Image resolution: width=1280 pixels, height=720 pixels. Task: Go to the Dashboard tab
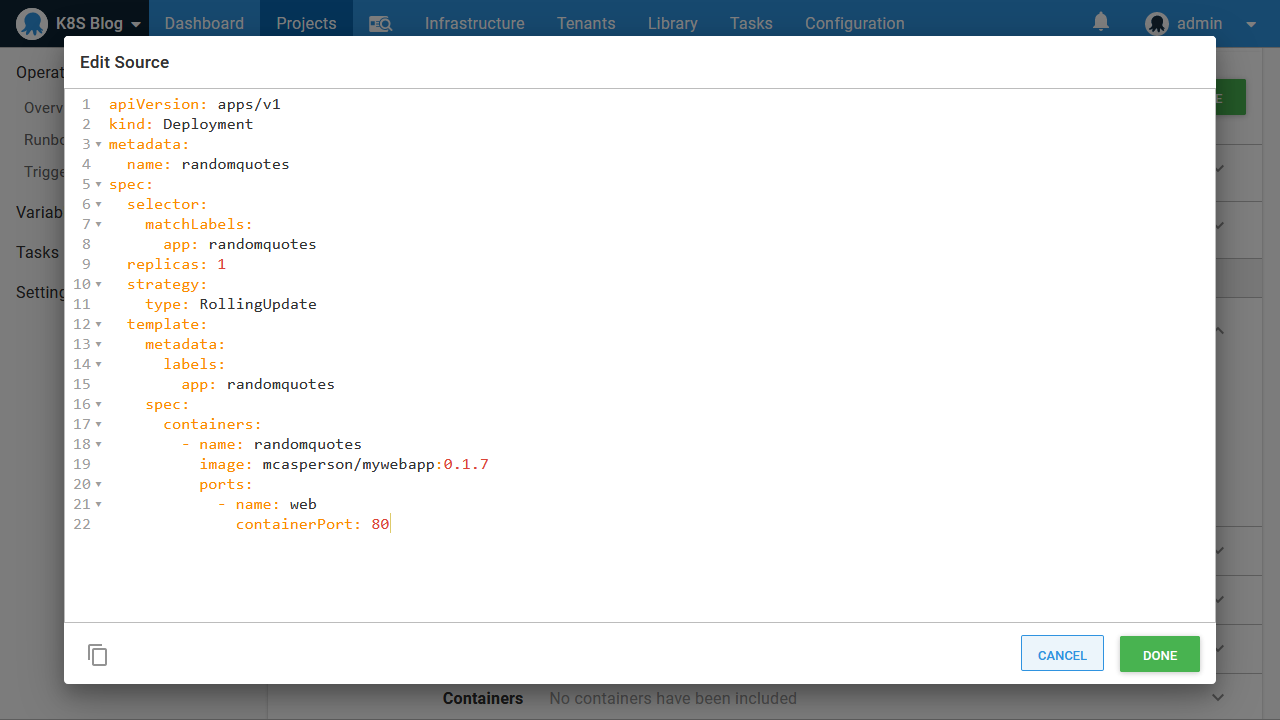204,23
